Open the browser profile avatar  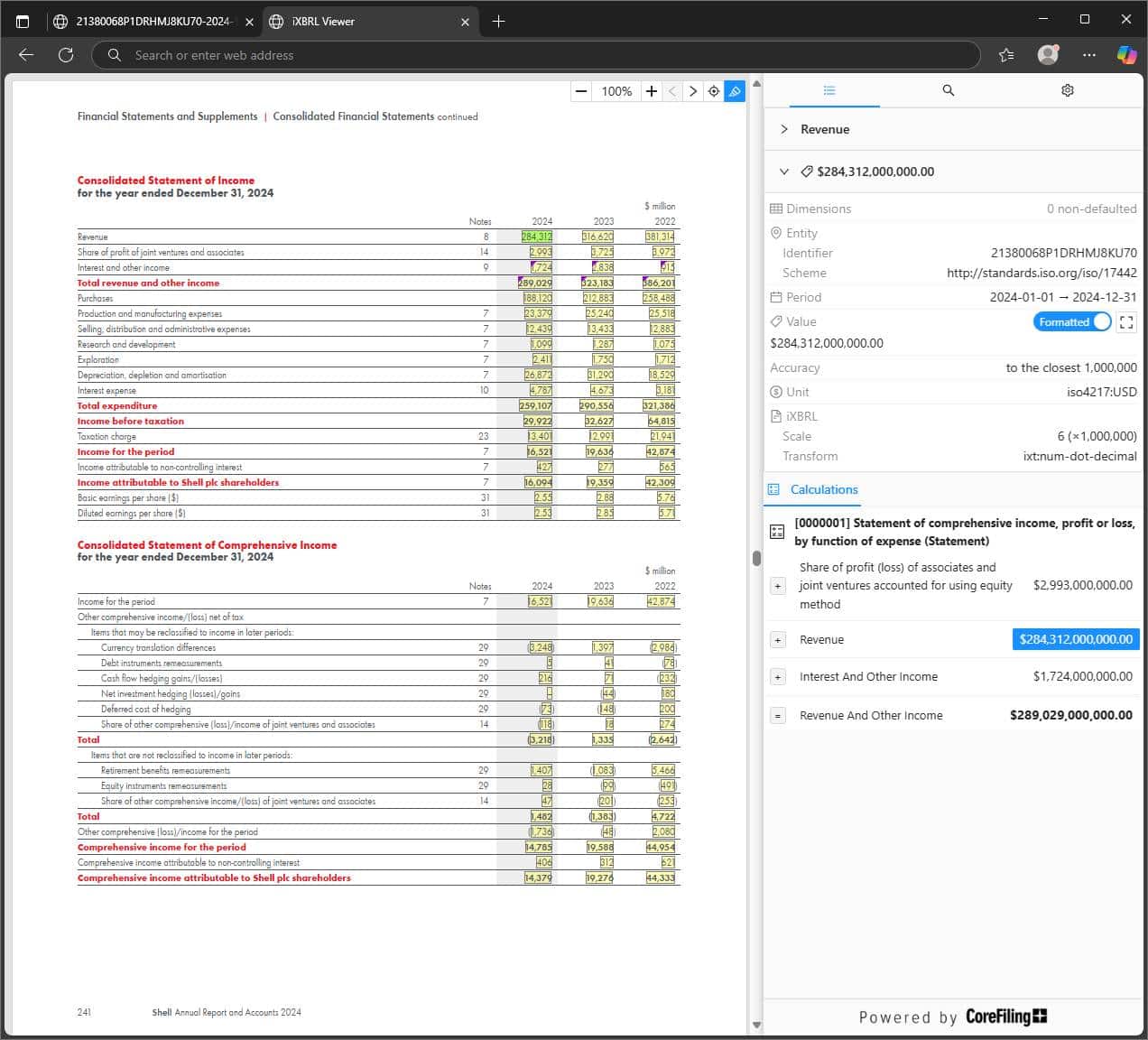[1048, 55]
